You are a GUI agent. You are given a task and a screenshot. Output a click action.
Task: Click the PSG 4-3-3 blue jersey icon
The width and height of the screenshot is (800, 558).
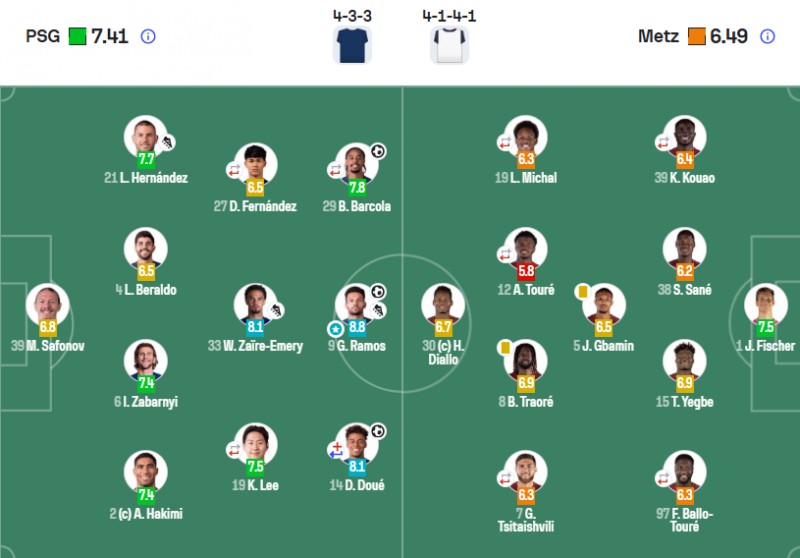tap(352, 46)
